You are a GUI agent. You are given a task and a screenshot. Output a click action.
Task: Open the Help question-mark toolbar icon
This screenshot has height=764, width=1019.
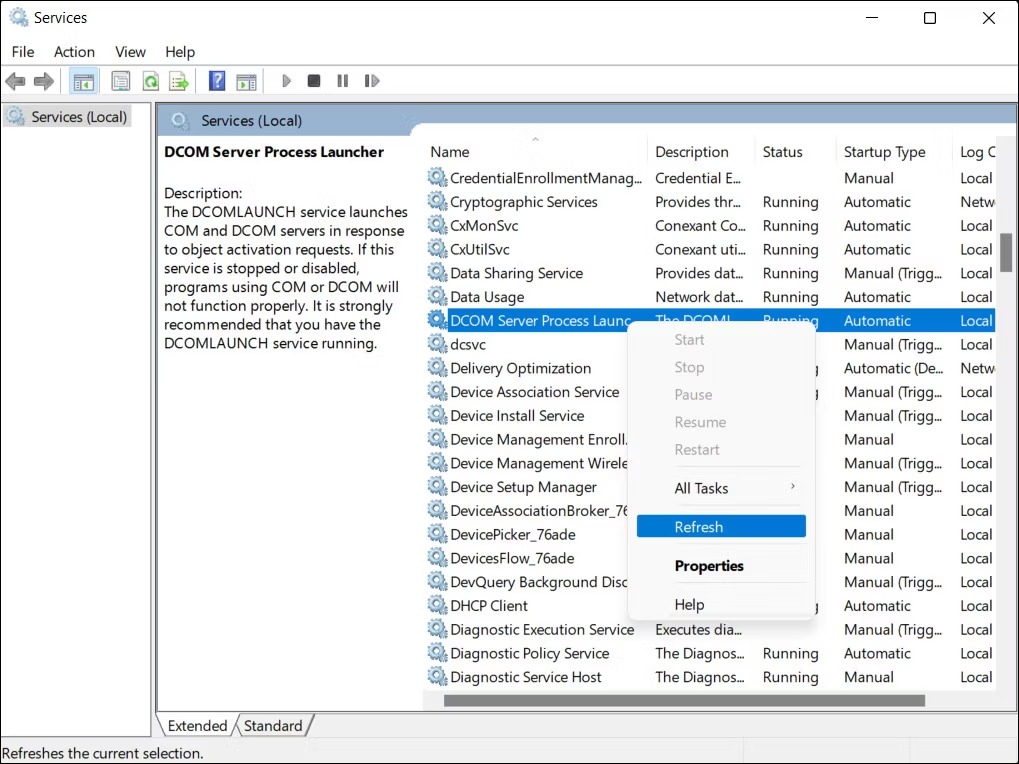(x=217, y=81)
